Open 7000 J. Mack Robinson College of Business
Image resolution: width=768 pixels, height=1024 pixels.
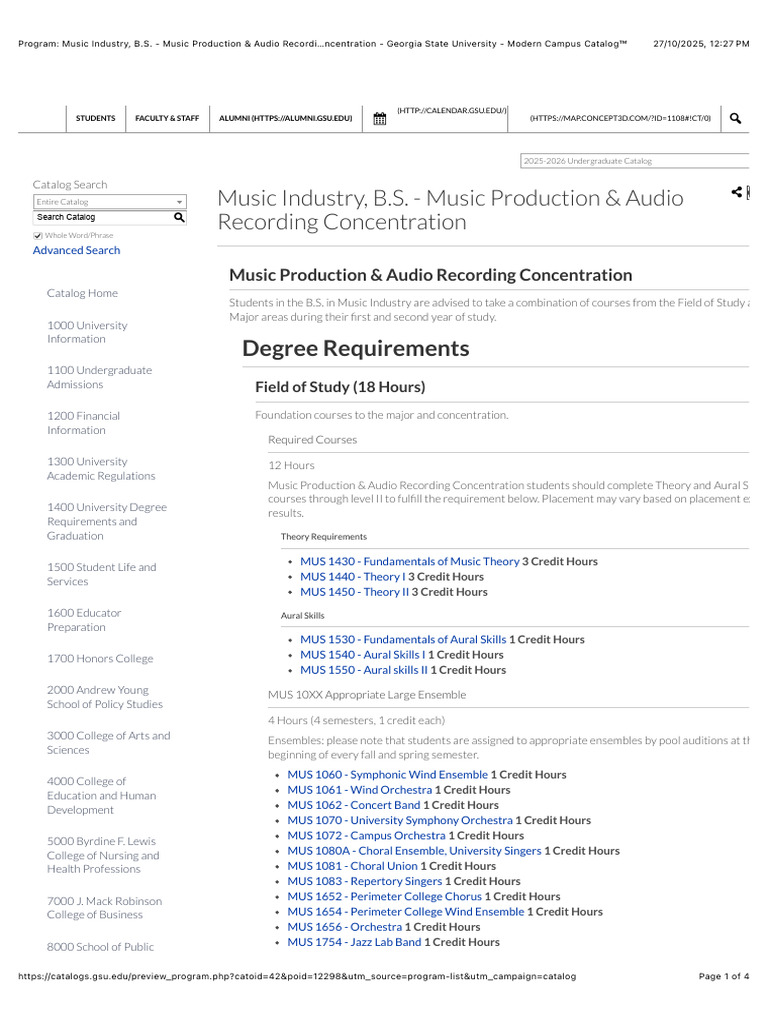(x=104, y=908)
